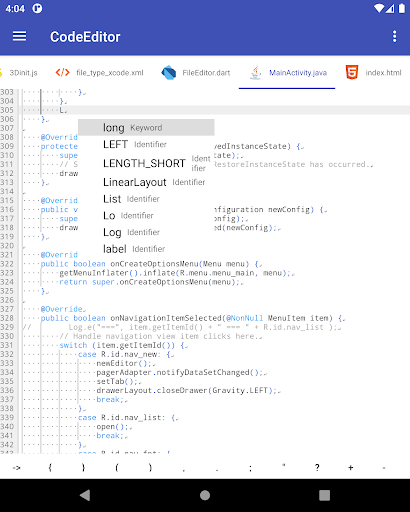Screen dimensions: 410x512
Task: Open the three-dot overflow menu
Action: [x=395, y=36]
